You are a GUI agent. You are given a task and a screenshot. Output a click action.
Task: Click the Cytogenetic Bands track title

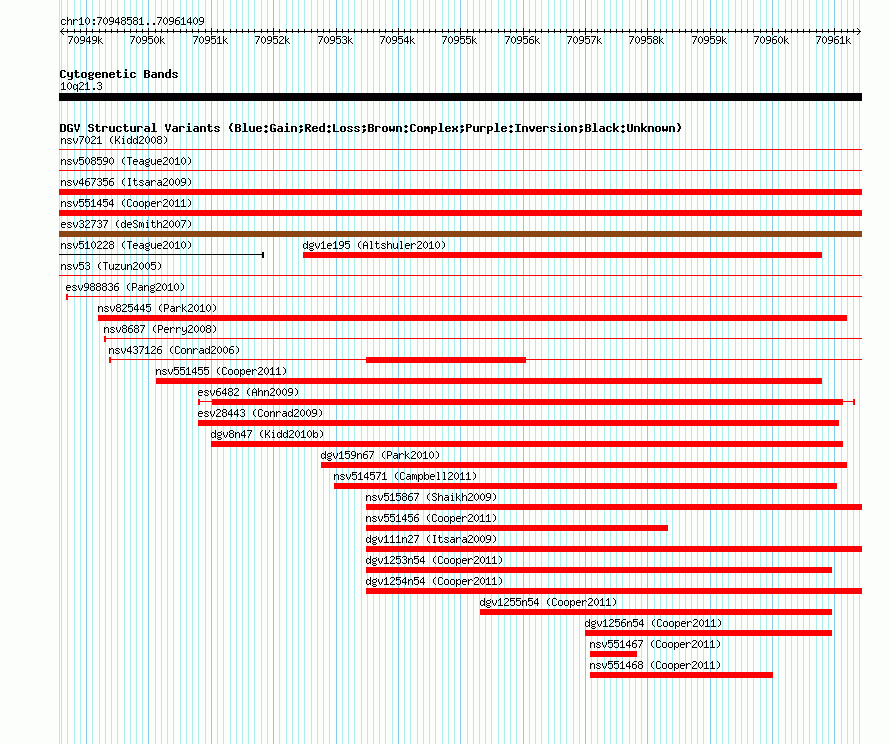[x=119, y=74]
